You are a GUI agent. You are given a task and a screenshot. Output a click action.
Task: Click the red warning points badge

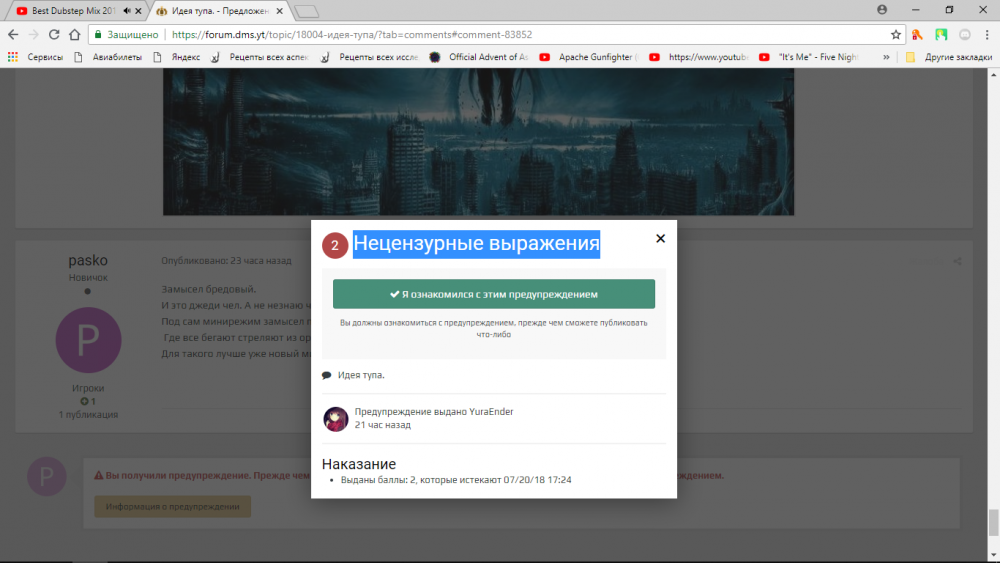[x=335, y=245]
